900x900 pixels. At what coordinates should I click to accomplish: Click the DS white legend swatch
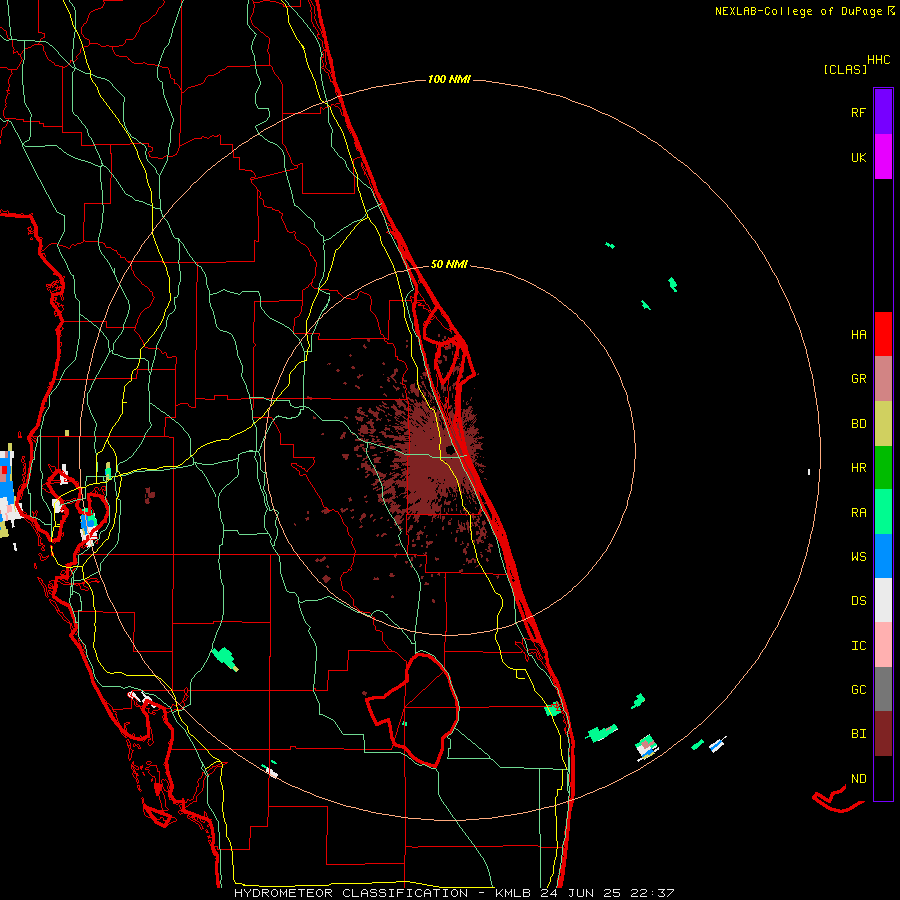pyautogui.click(x=883, y=600)
